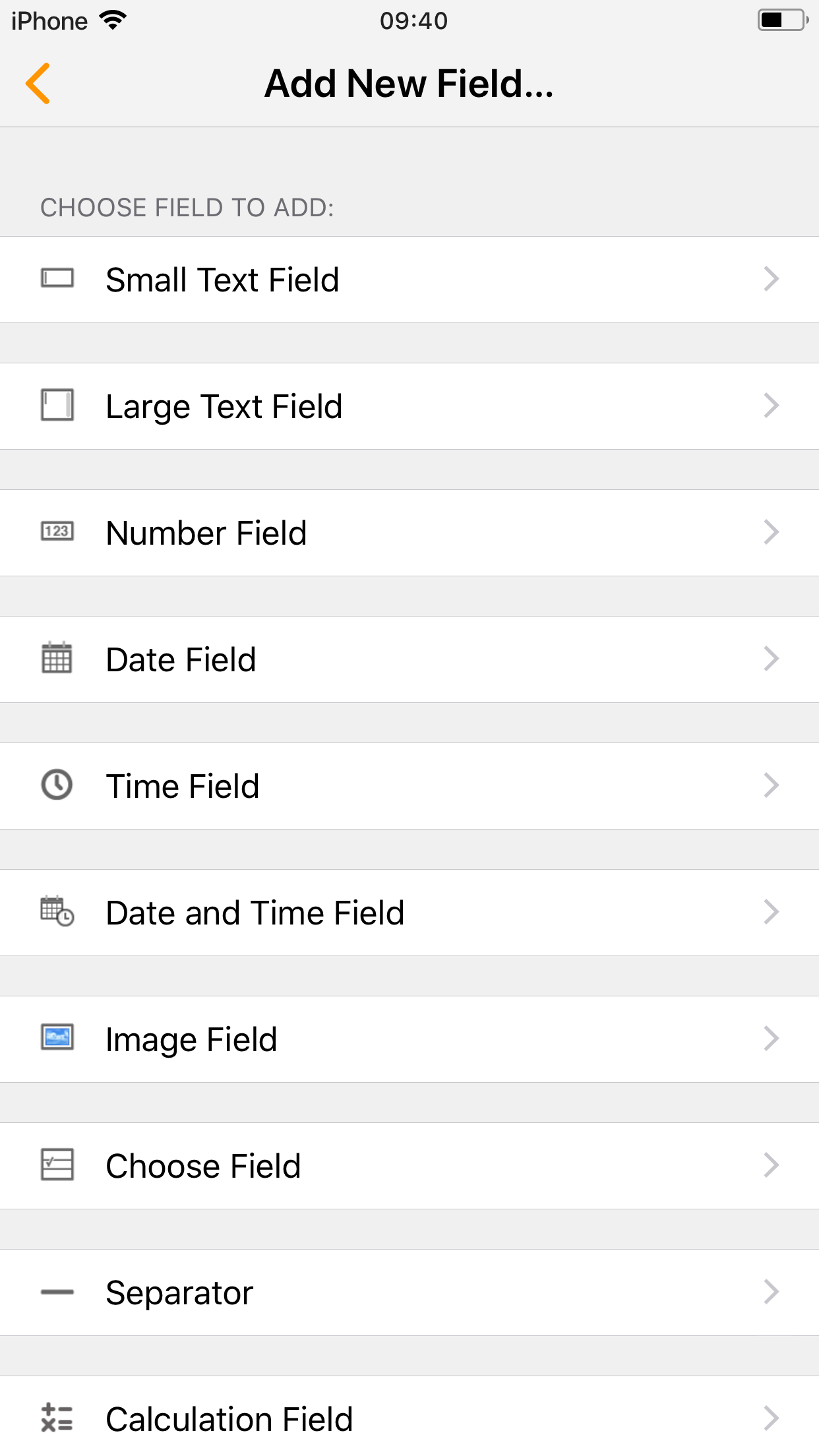Click the Date and Time Field icon

coord(57,911)
